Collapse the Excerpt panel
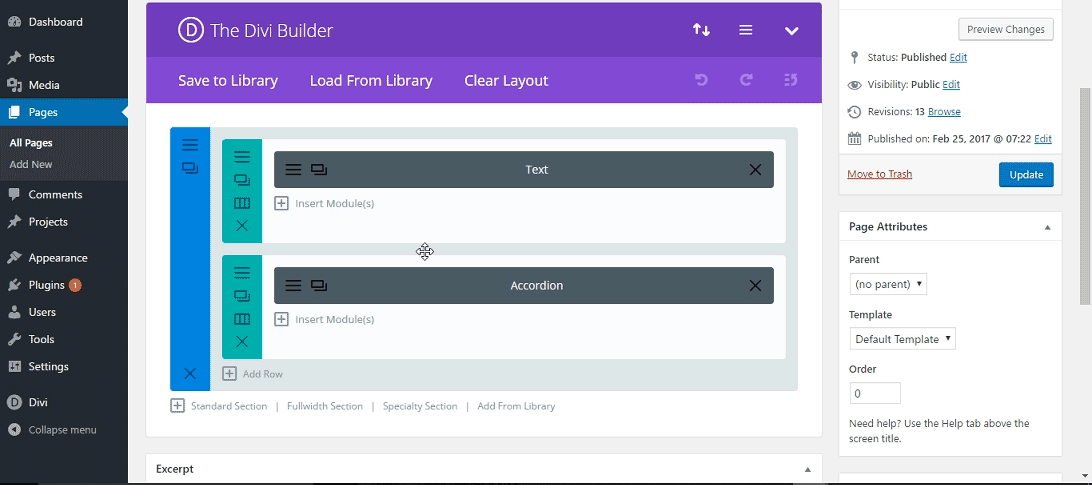Image resolution: width=1092 pixels, height=485 pixels. tap(808, 470)
